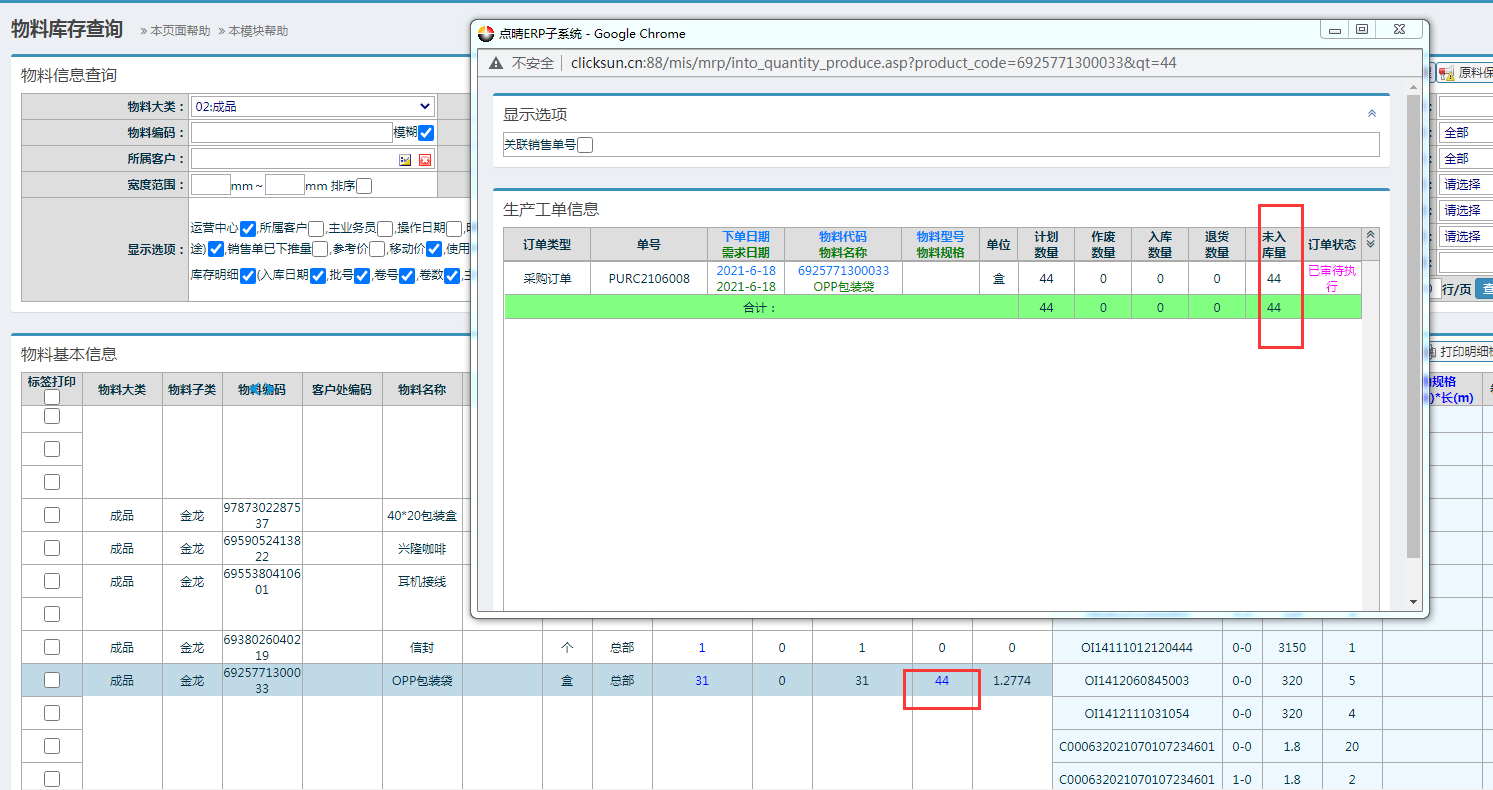The height and width of the screenshot is (790, 1493).
Task: Open the 本页面帮助 link
Action: pos(180,31)
